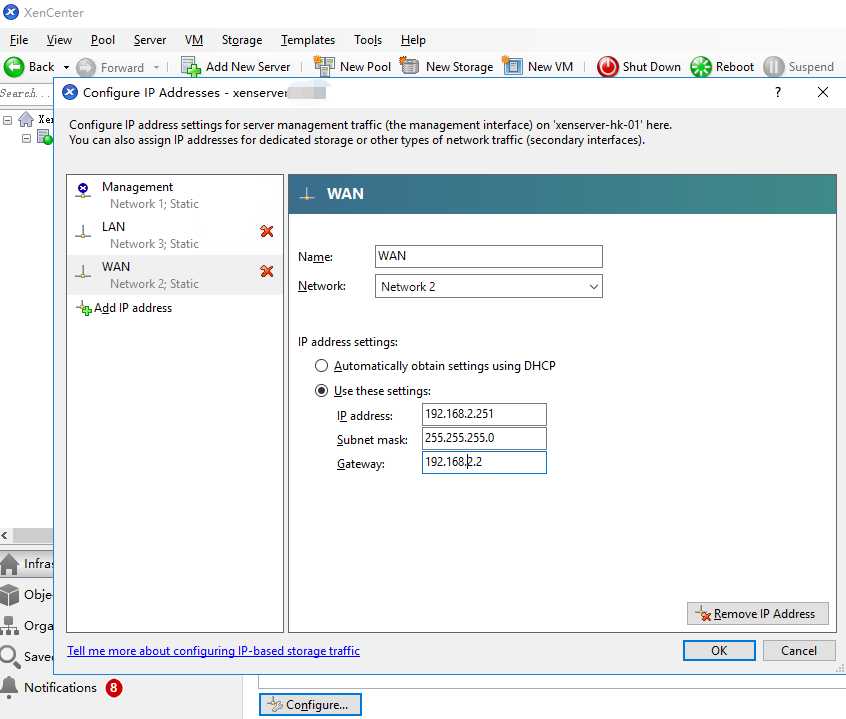The width and height of the screenshot is (846, 719).
Task: Open the Back history dropdown arrow
Action: pos(66,67)
